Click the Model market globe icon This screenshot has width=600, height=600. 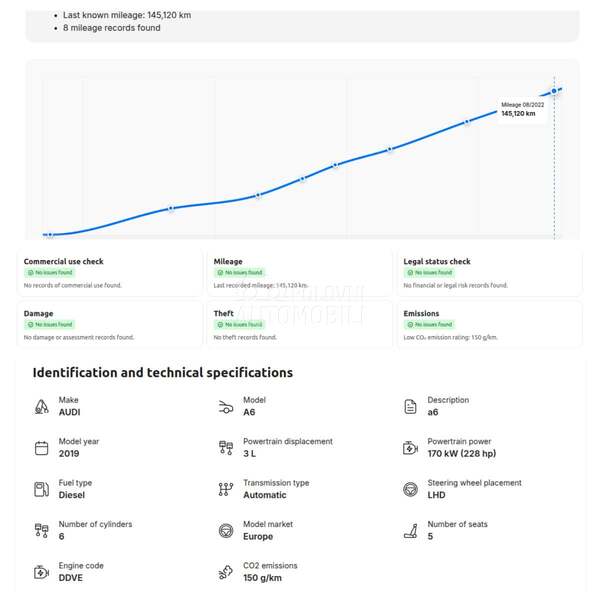225,530
